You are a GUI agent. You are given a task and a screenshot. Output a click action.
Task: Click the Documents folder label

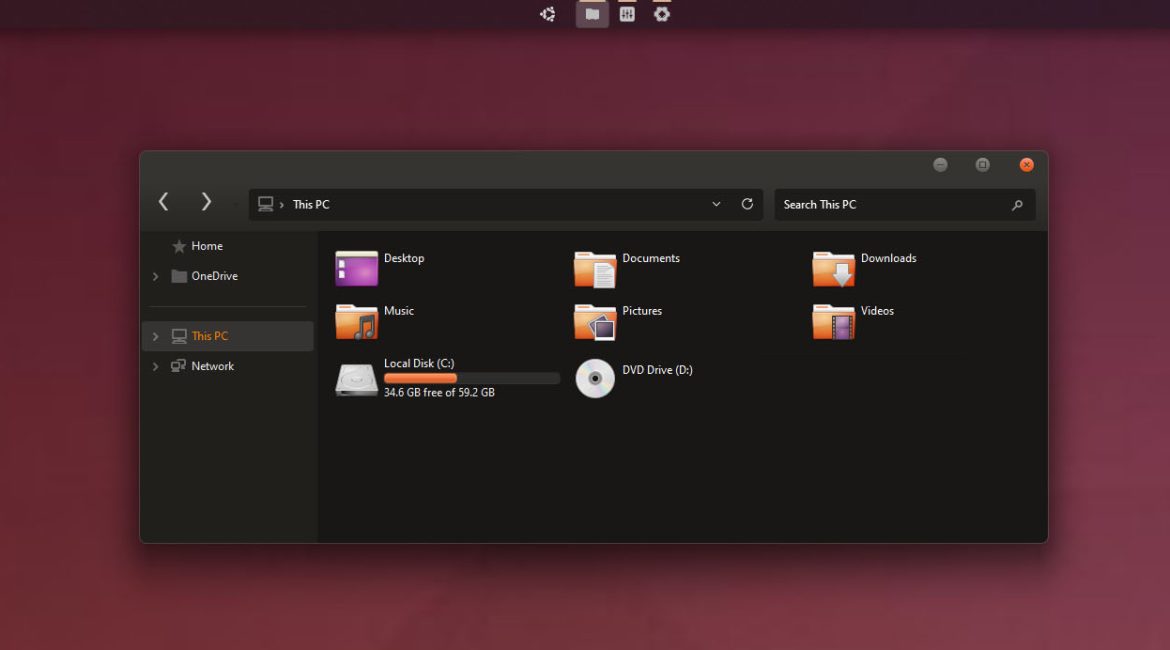651,258
